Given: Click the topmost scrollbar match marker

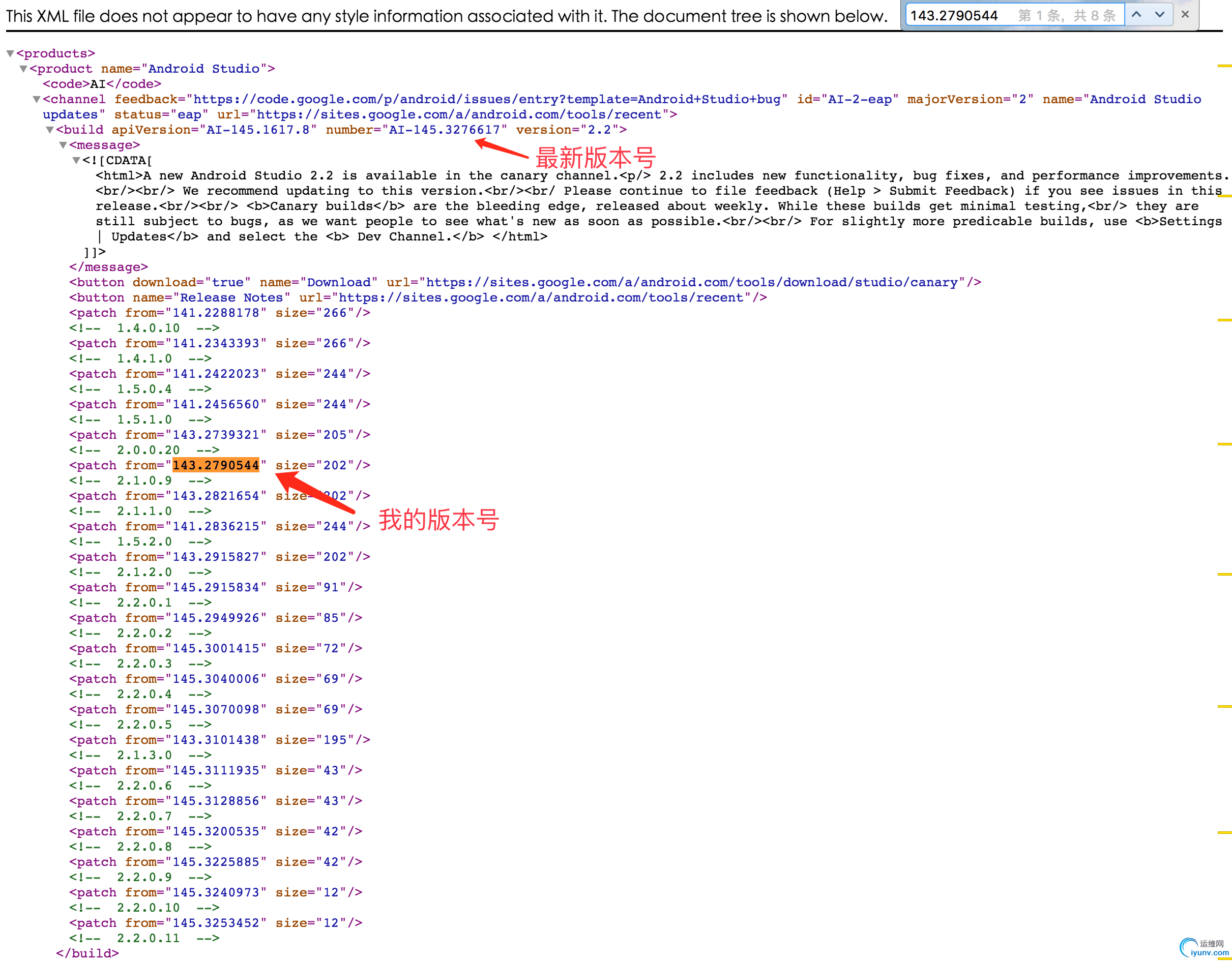Looking at the screenshot, I should [1224, 66].
